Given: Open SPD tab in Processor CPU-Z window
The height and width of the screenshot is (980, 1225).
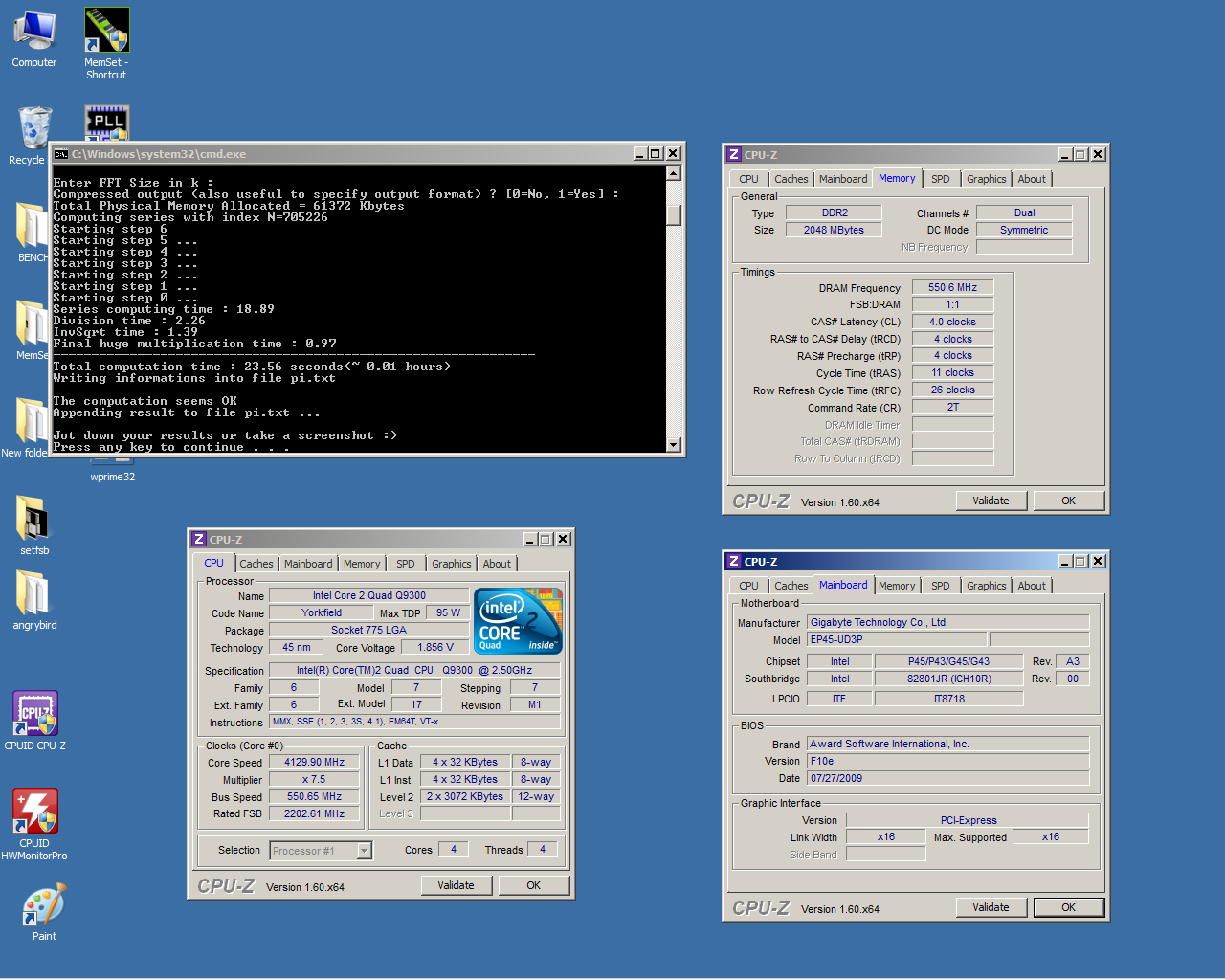Looking at the screenshot, I should pyautogui.click(x=406, y=564).
